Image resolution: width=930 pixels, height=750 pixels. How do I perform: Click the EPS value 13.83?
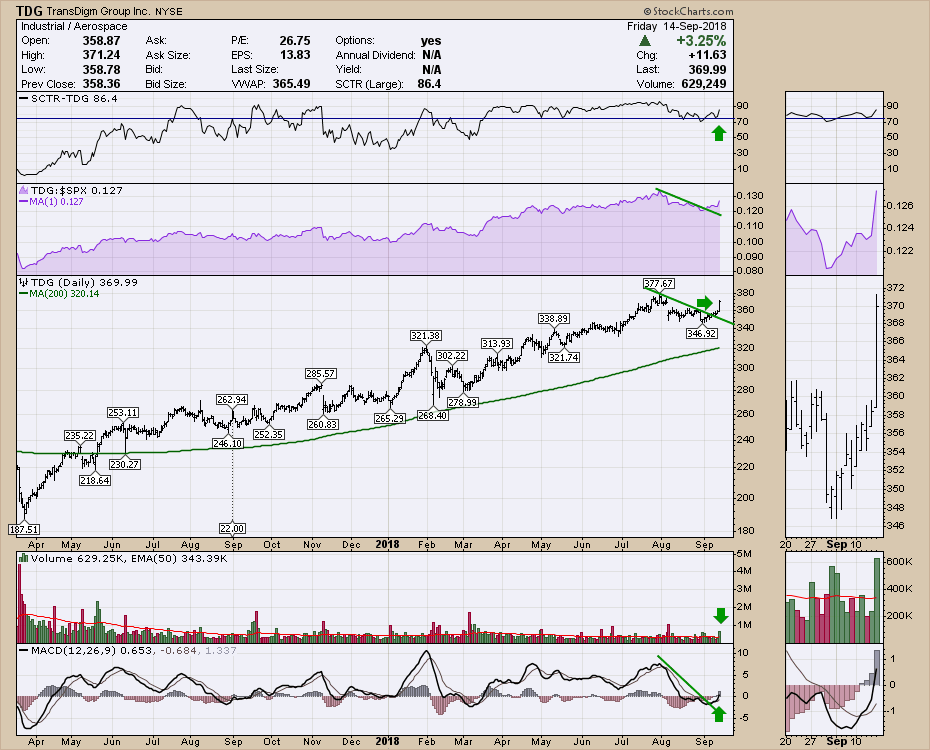tap(295, 55)
